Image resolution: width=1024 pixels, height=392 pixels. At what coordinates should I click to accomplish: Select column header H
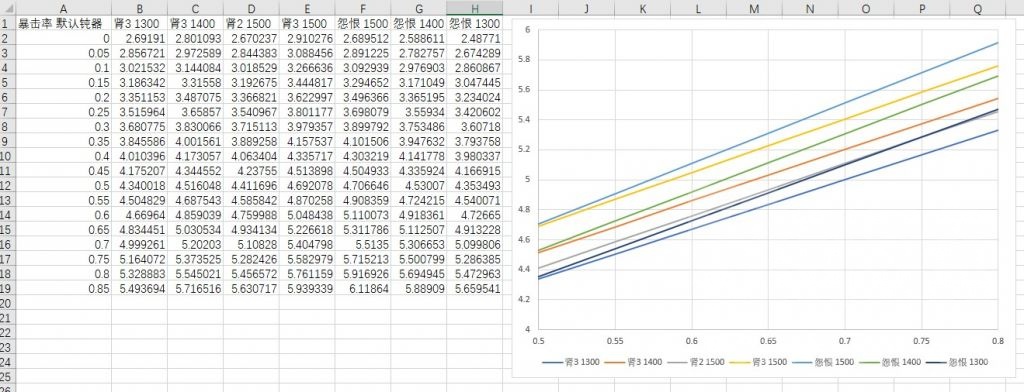click(475, 8)
